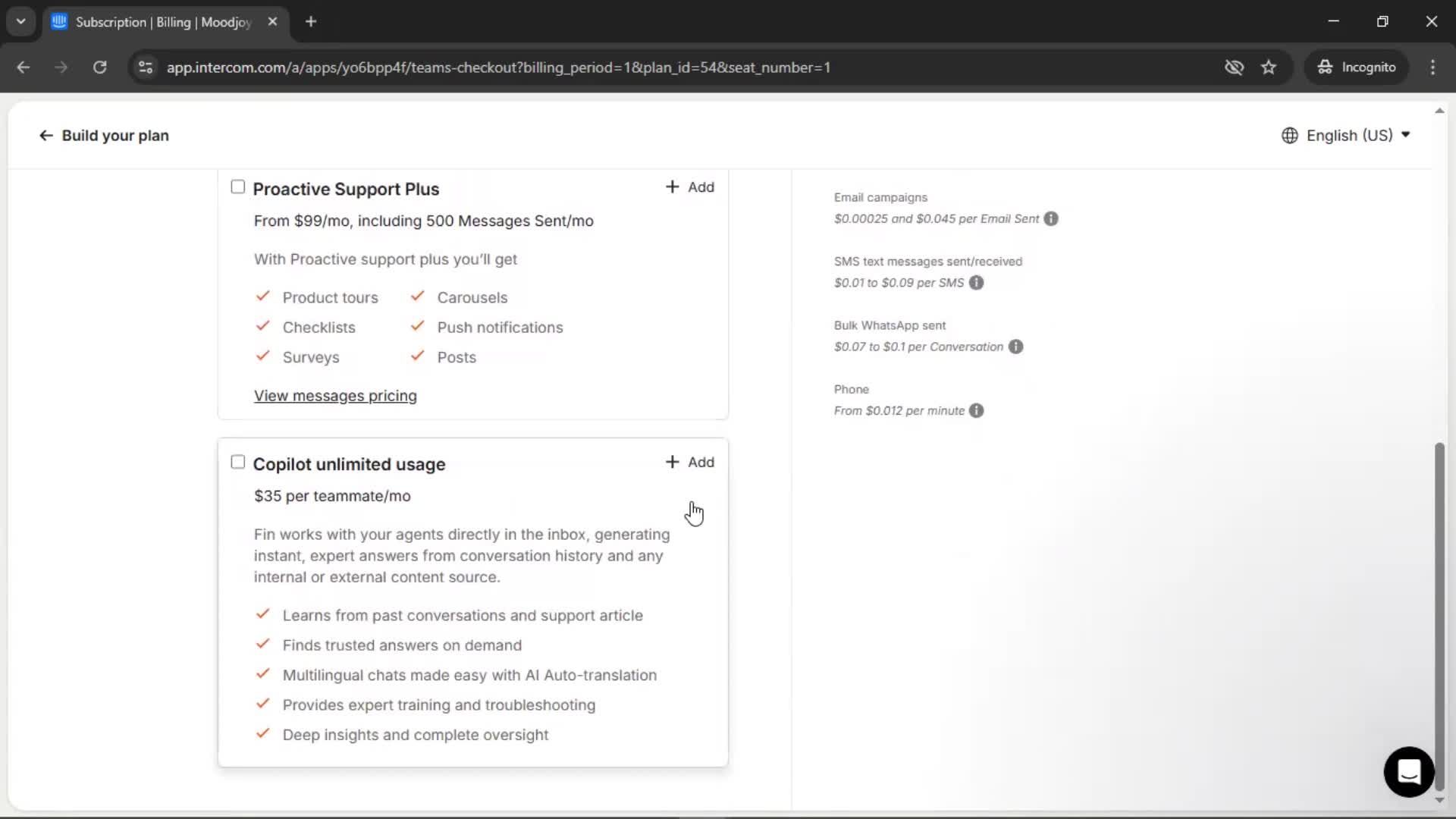Click the Proactive Support Plus heading

pyautogui.click(x=346, y=189)
